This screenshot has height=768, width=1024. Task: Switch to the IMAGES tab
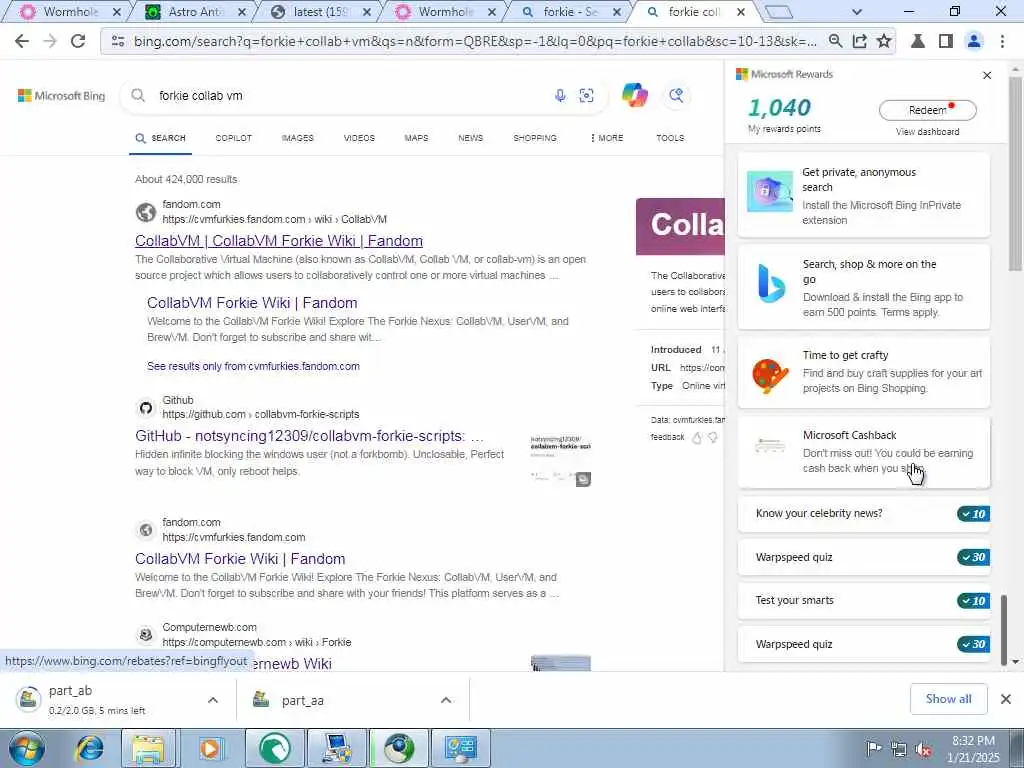298,138
